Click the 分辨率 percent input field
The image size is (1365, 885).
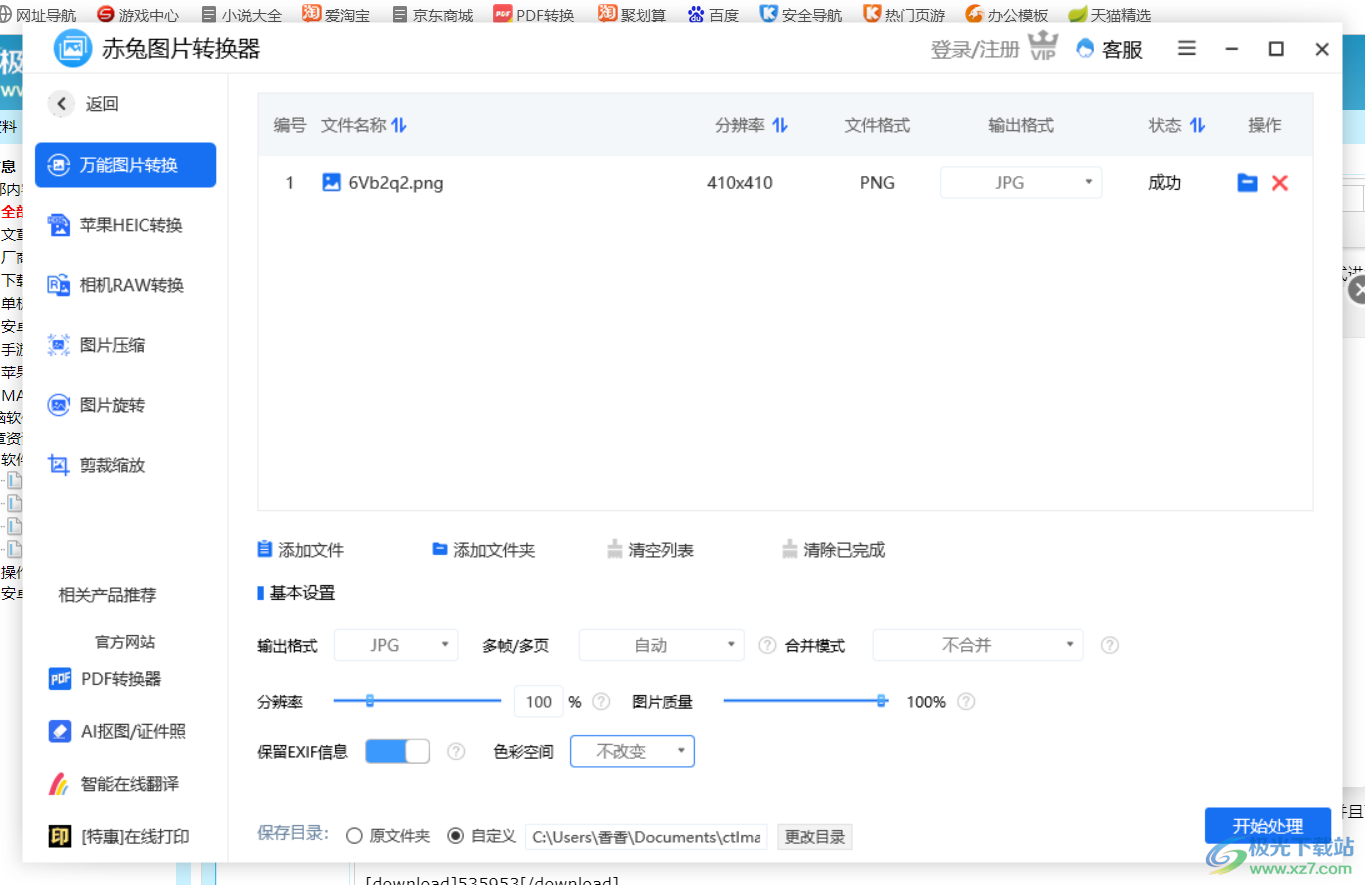pos(539,702)
